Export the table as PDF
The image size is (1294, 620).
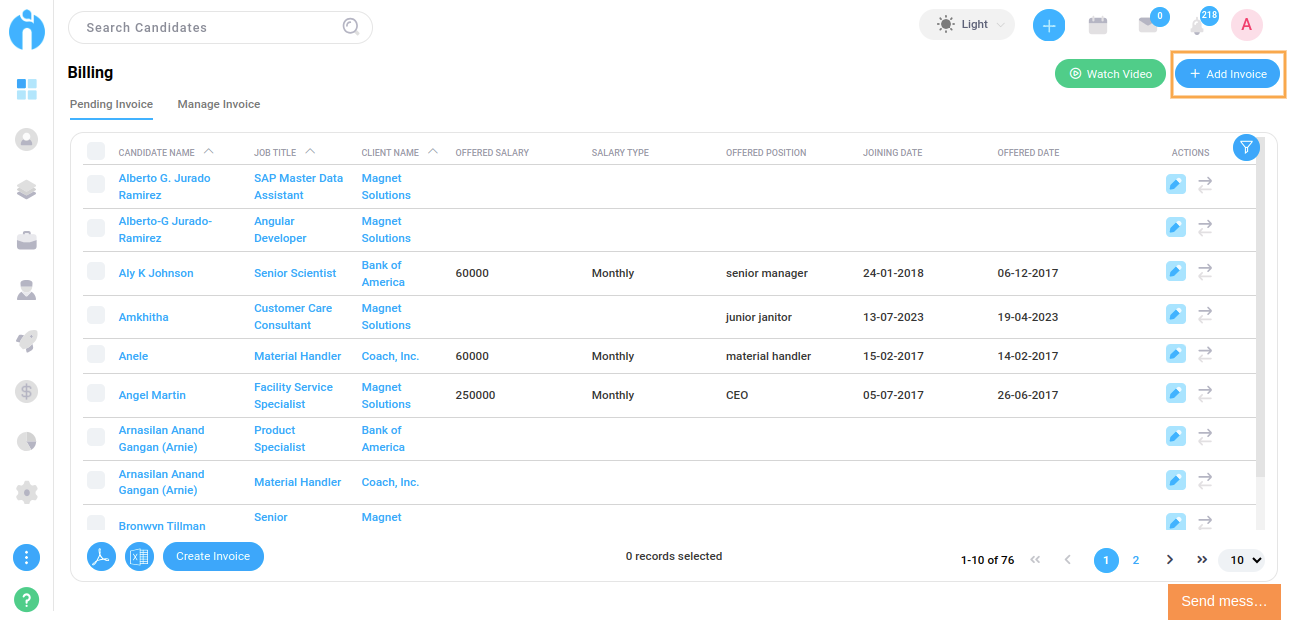102,557
